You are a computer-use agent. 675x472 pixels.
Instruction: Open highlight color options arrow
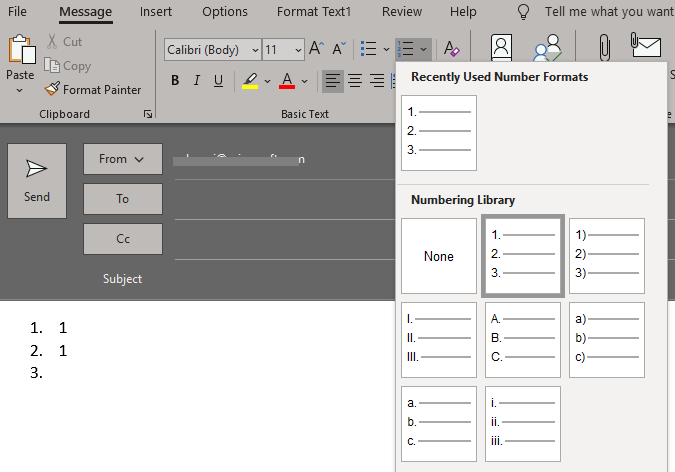tap(267, 81)
